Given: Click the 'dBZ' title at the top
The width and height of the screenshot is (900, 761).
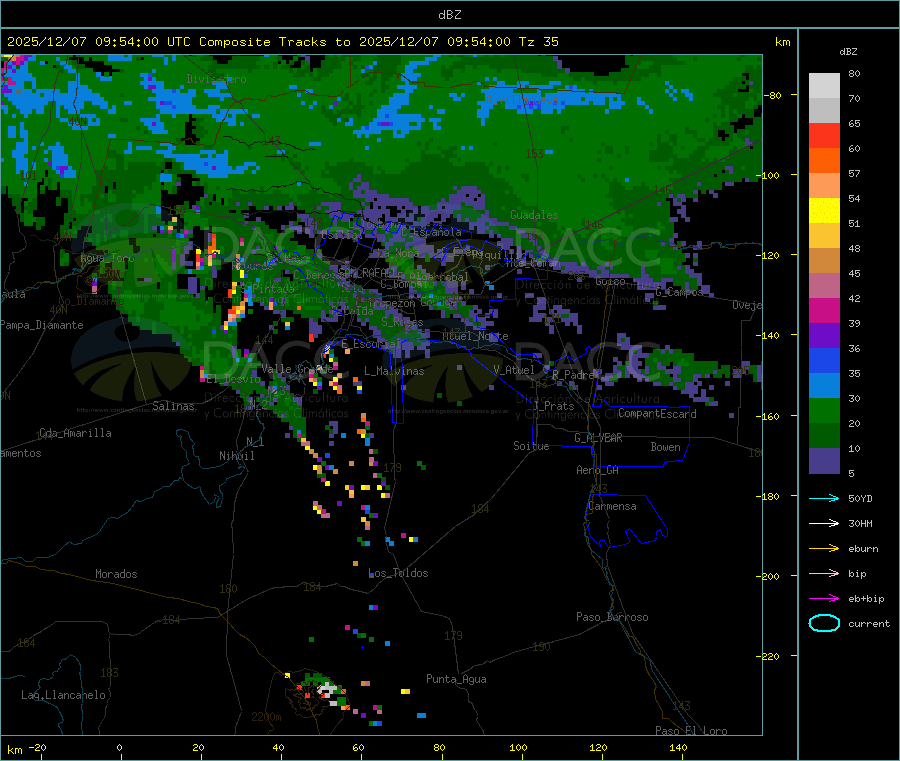Looking at the screenshot, I should pyautogui.click(x=449, y=15).
